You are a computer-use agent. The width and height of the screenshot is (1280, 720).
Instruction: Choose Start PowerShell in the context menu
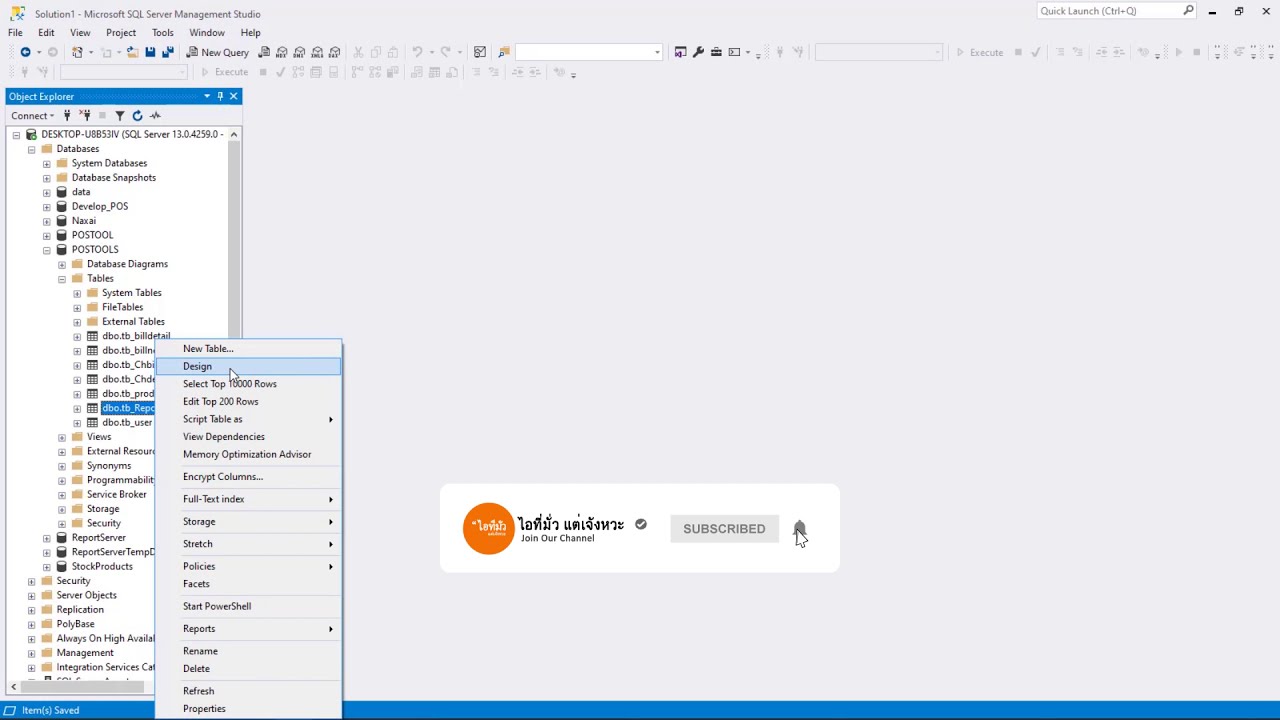[248, 606]
